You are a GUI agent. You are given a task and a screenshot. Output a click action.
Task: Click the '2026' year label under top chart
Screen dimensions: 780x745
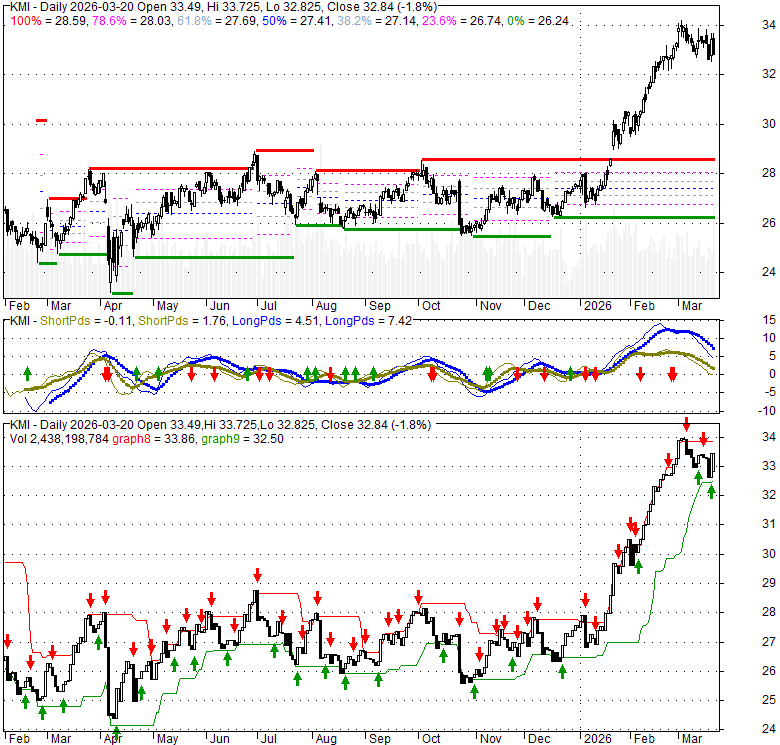point(597,306)
